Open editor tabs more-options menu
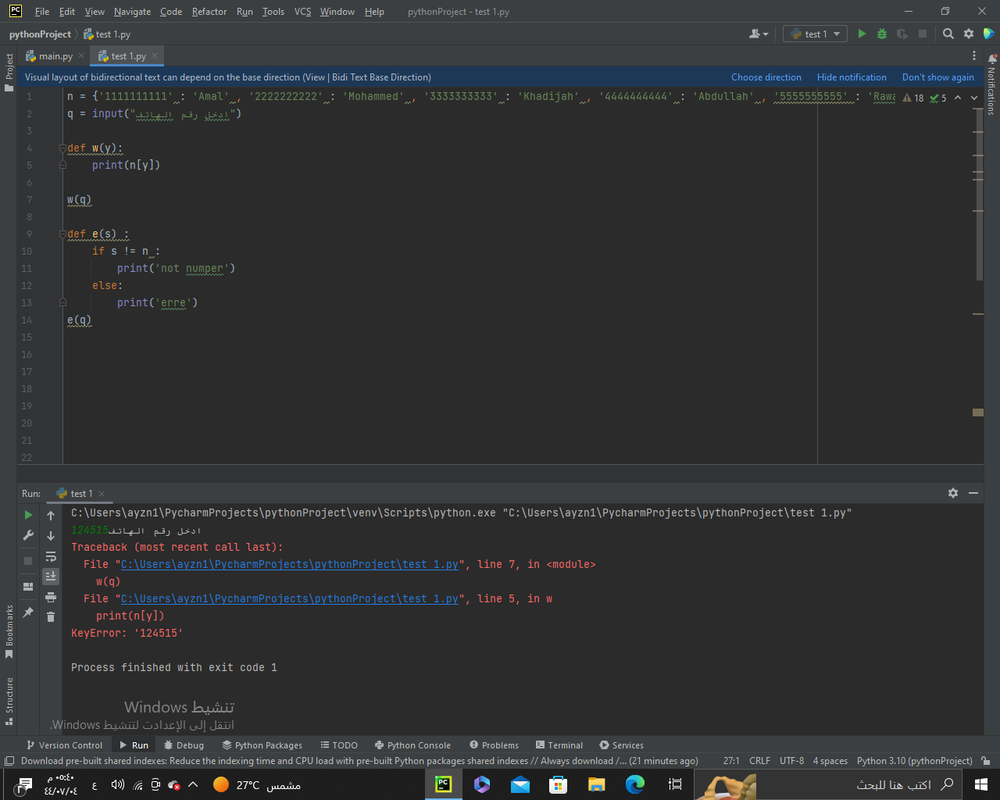The height and width of the screenshot is (800, 1000). click(x=974, y=56)
